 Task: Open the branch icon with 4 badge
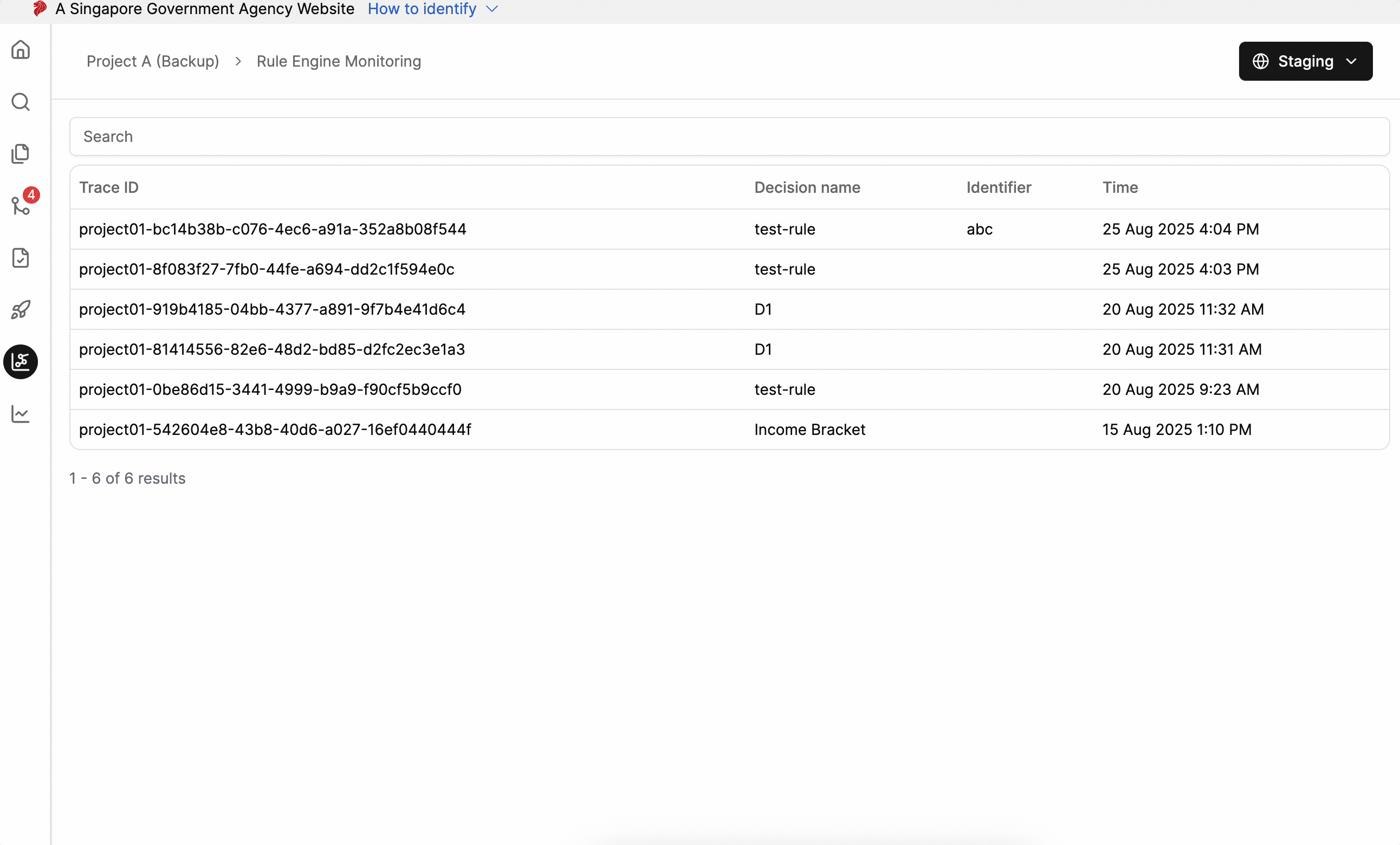21,206
